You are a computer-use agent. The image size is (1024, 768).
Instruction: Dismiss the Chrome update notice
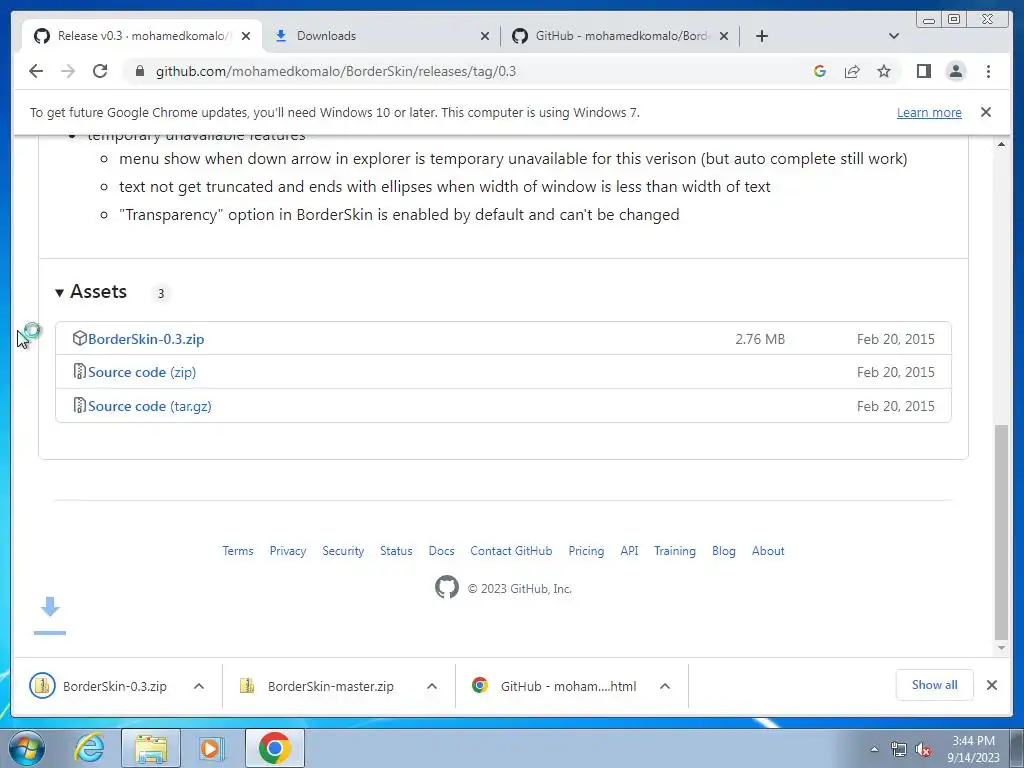[986, 112]
